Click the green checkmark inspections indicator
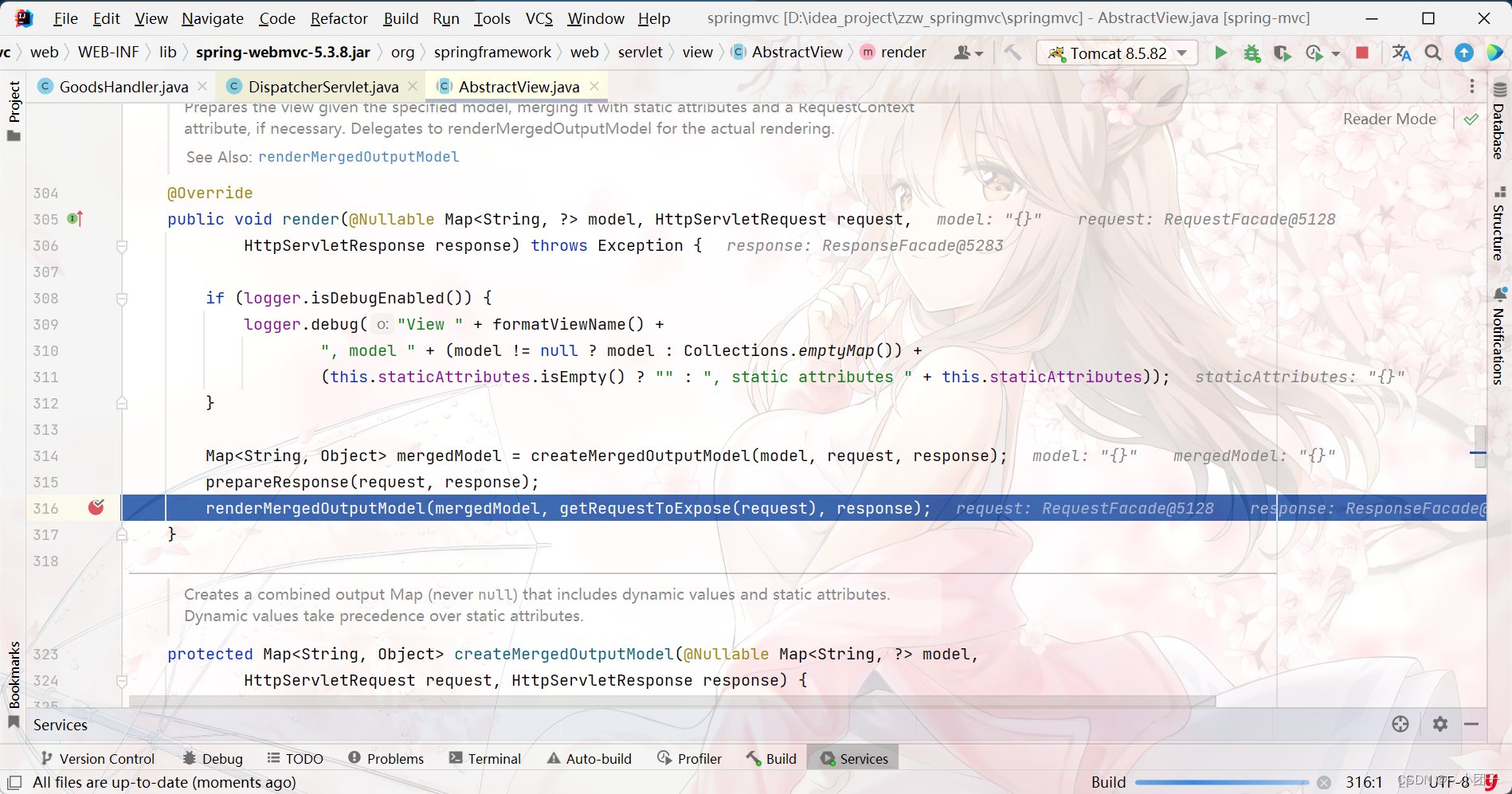This screenshot has height=794, width=1512. coord(1471,119)
